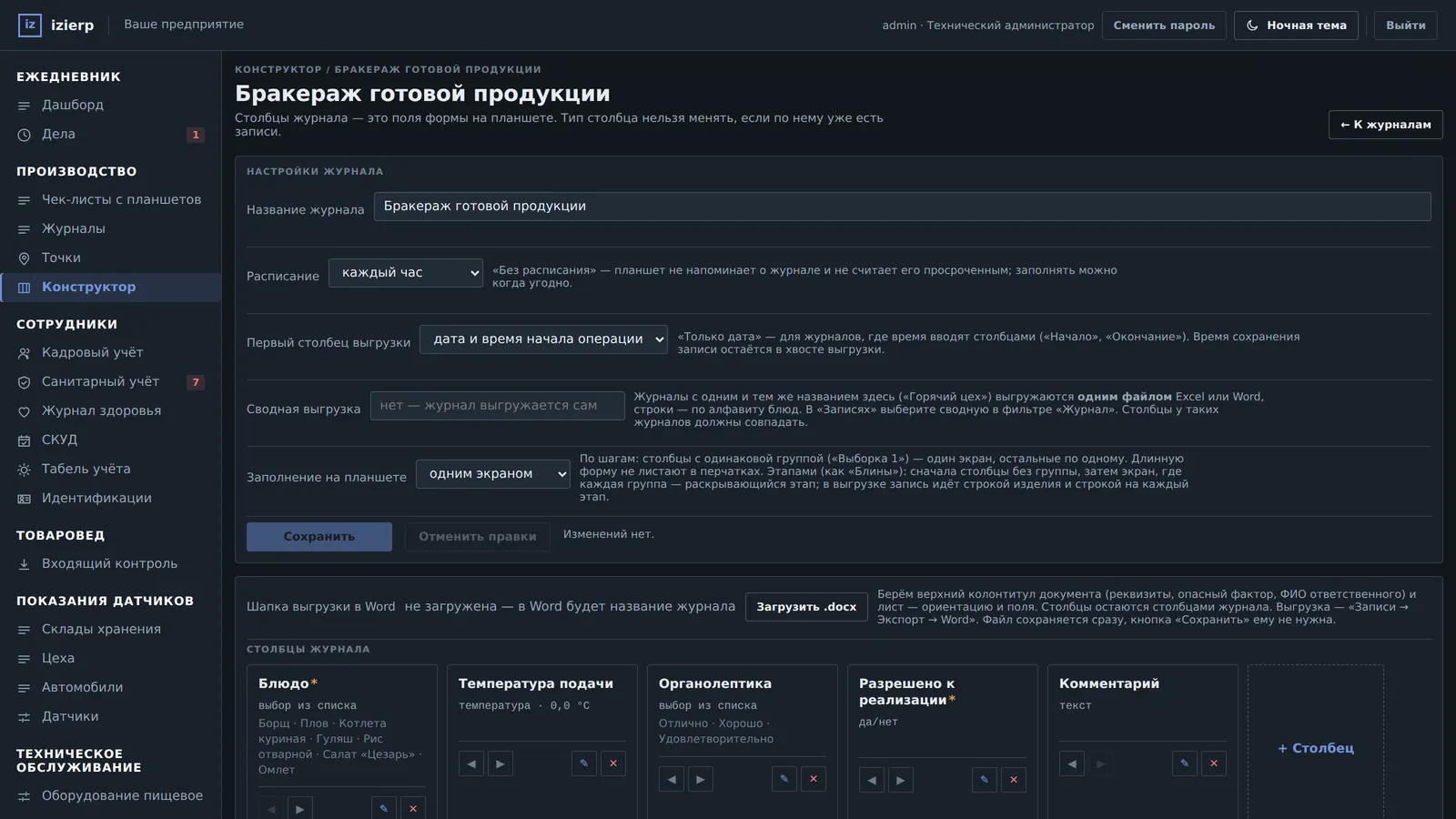1456x819 pixels.
Task: Click the Название журнала input field
Action: coord(903,207)
